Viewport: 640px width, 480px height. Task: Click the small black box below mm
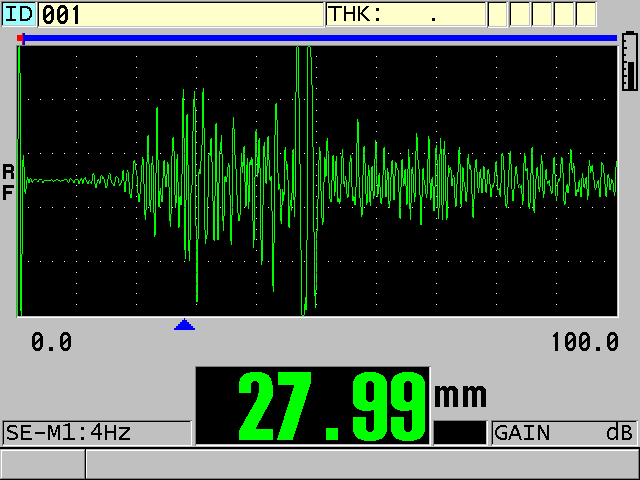click(x=460, y=432)
